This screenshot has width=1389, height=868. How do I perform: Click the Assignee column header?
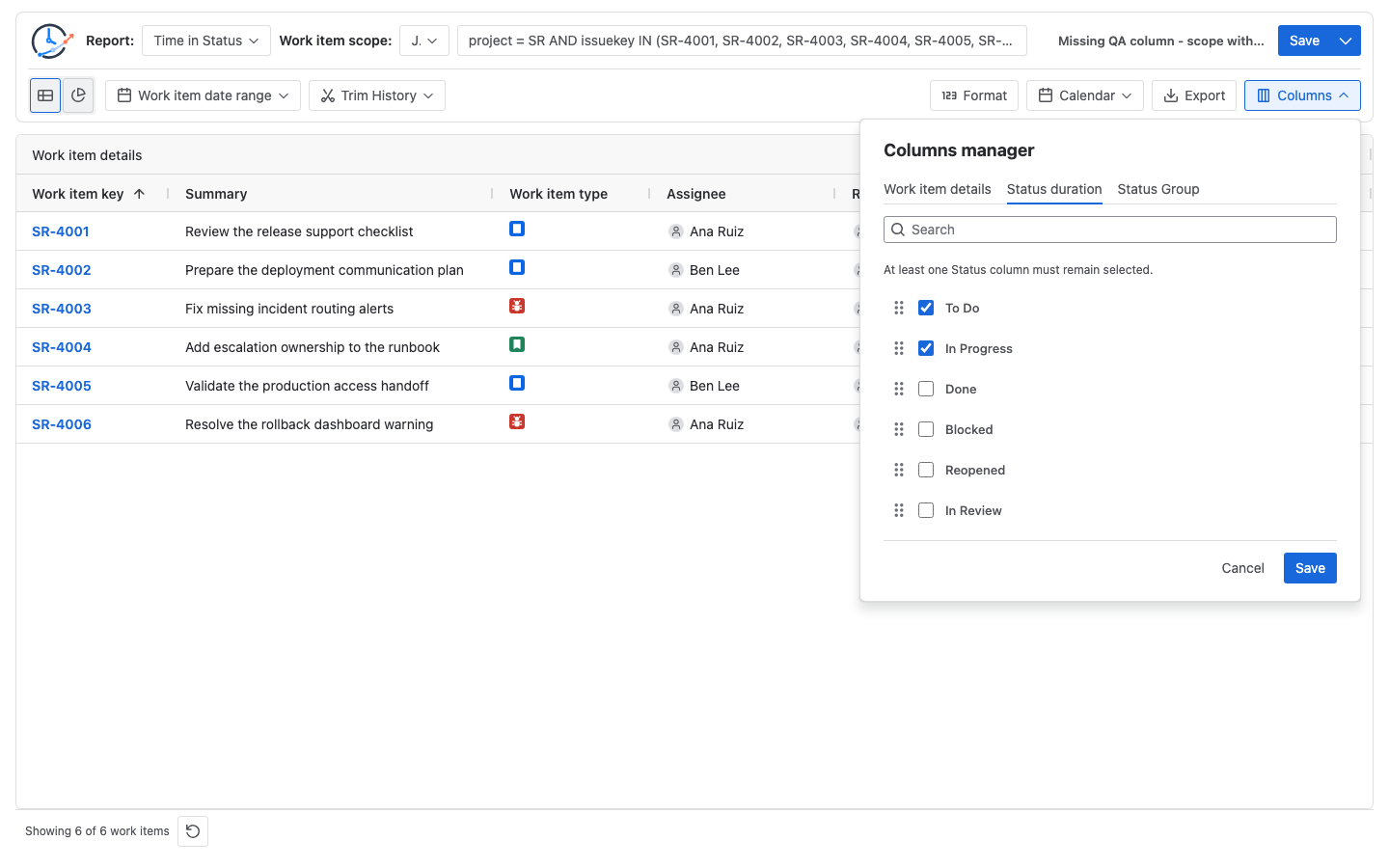(x=696, y=194)
